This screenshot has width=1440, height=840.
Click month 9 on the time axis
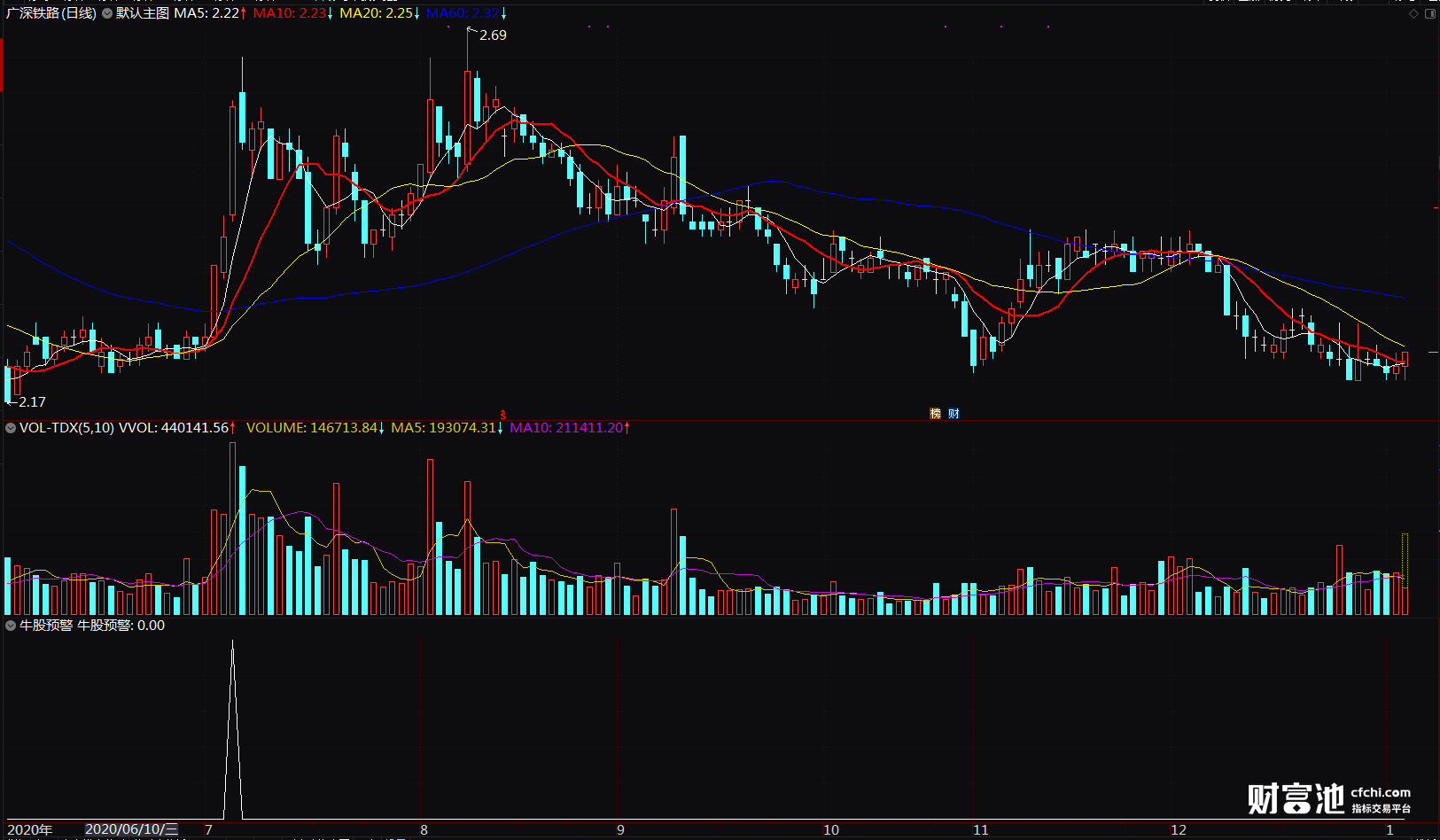[620, 830]
